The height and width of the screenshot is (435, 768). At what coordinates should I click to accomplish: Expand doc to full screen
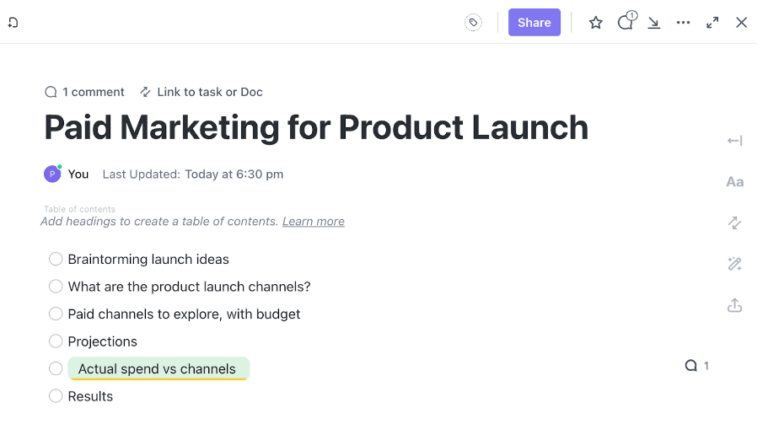(x=712, y=23)
